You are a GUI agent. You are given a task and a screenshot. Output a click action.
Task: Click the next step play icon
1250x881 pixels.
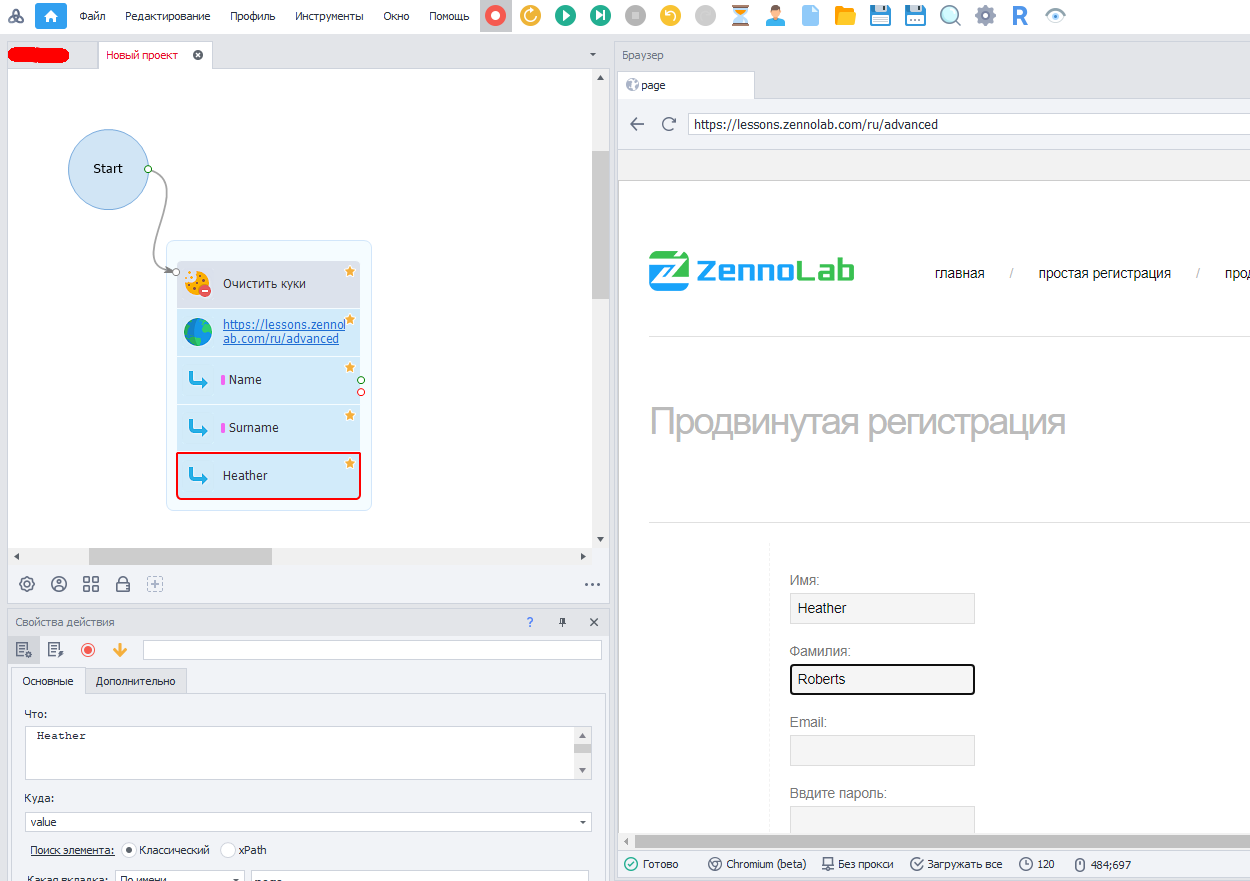point(600,15)
